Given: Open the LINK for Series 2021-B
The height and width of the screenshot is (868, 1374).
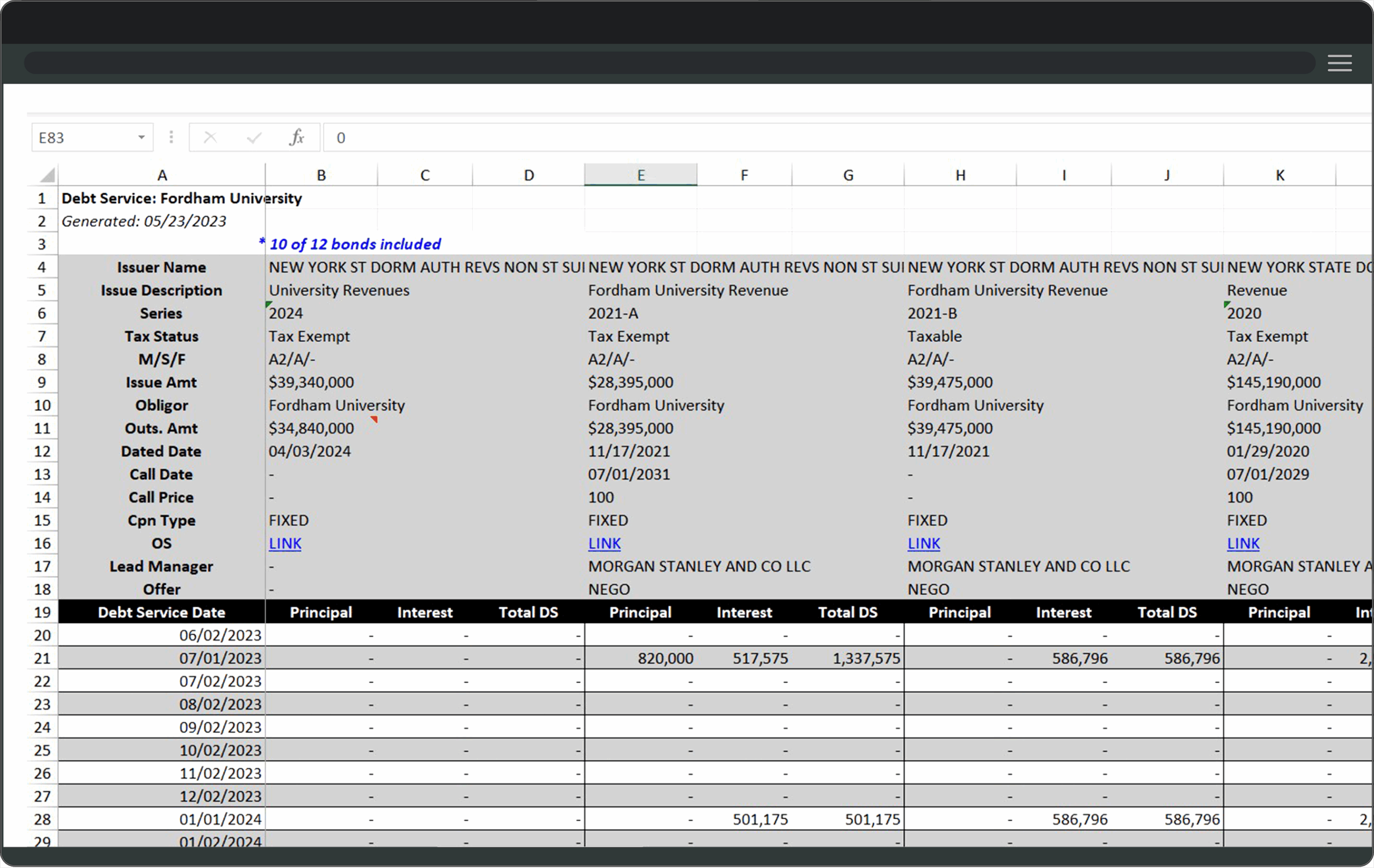Looking at the screenshot, I should coord(924,543).
